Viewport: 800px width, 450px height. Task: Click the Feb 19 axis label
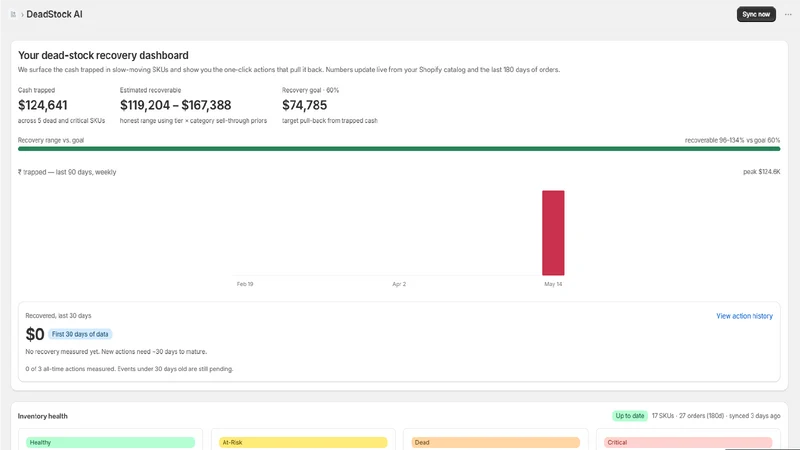(x=245, y=284)
